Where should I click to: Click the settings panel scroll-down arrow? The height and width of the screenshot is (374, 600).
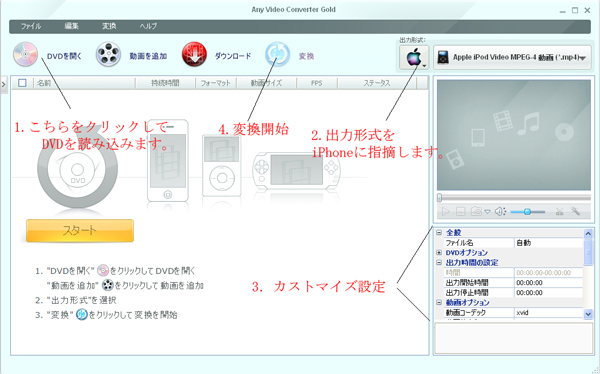click(588, 314)
